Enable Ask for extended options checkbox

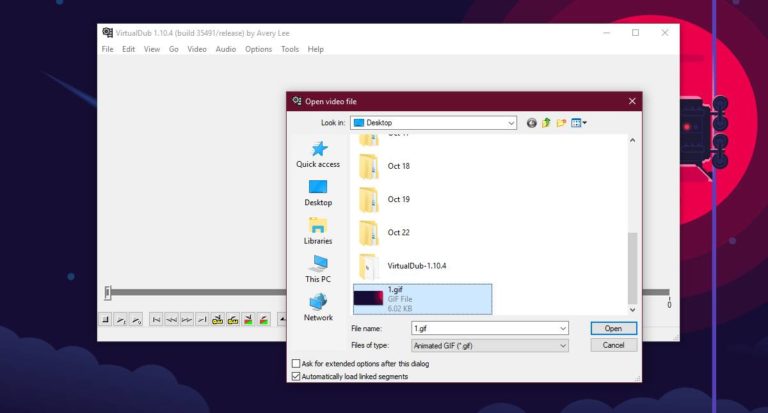point(296,364)
